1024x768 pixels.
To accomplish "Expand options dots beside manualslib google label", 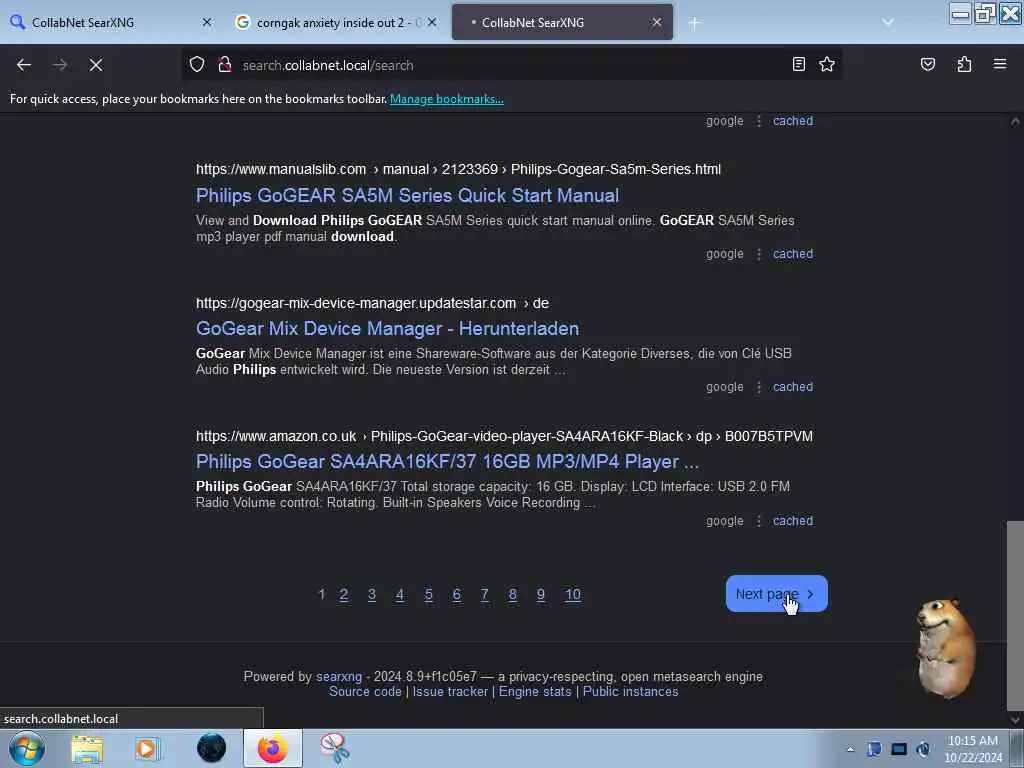I will pyautogui.click(x=759, y=254).
